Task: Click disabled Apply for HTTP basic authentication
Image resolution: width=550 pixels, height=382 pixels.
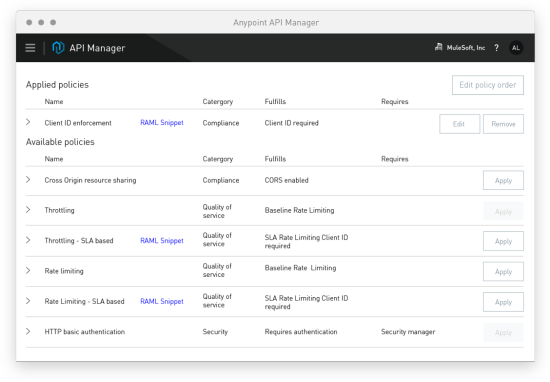Action: pyautogui.click(x=503, y=332)
